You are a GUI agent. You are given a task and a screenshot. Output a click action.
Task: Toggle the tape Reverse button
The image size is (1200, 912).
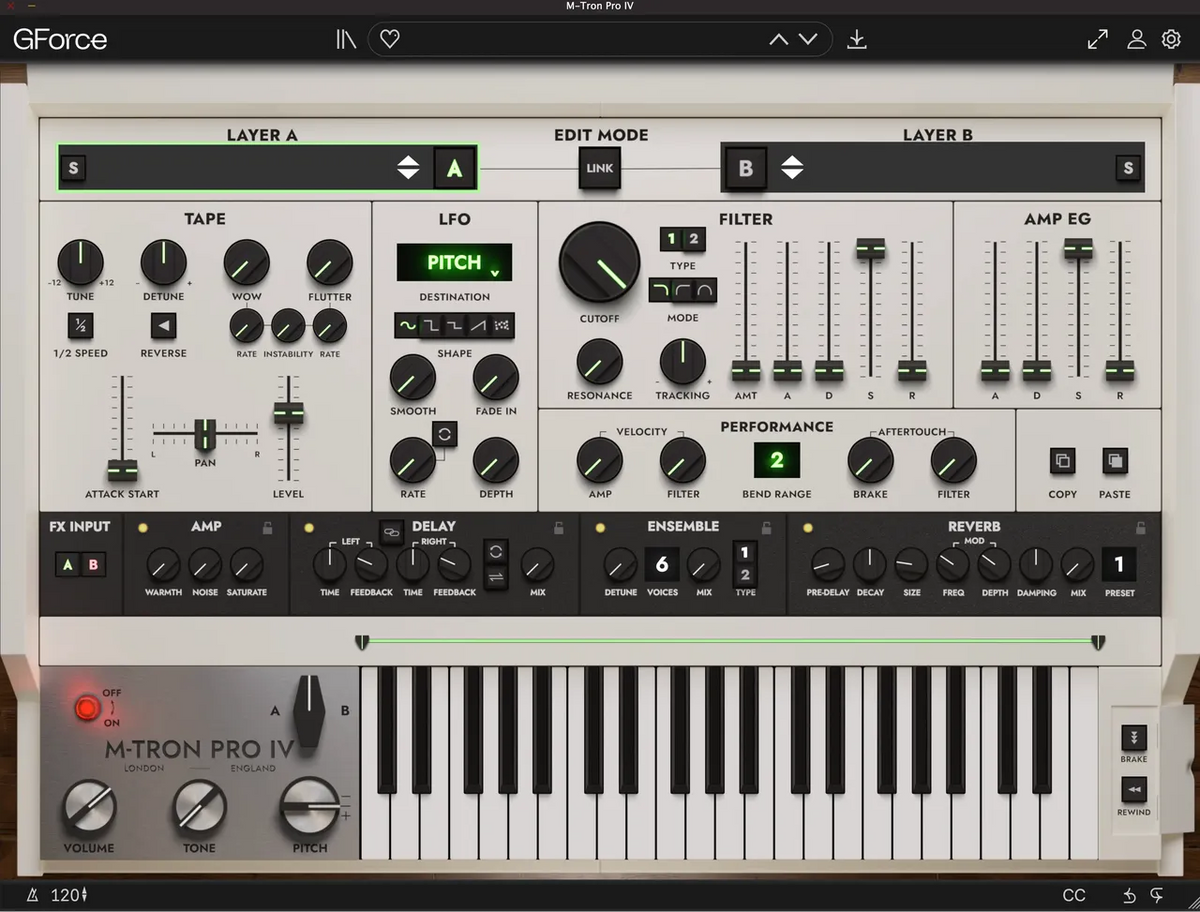[163, 326]
